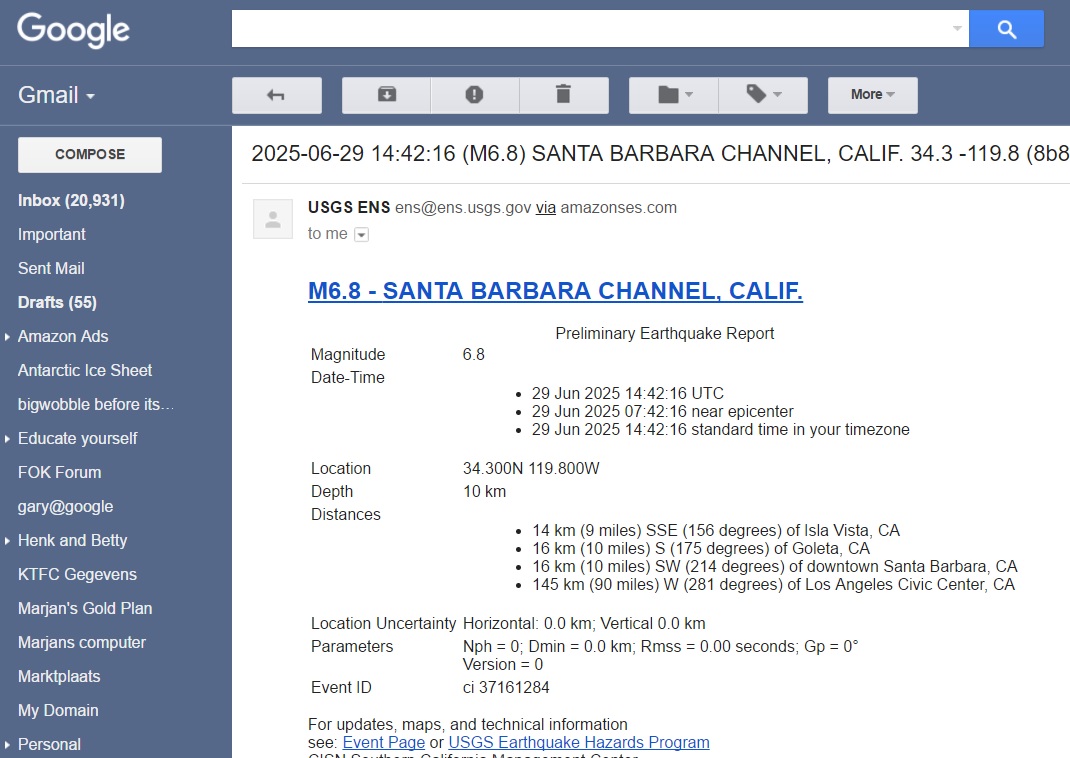Open the Educate yourself label

pos(77,439)
